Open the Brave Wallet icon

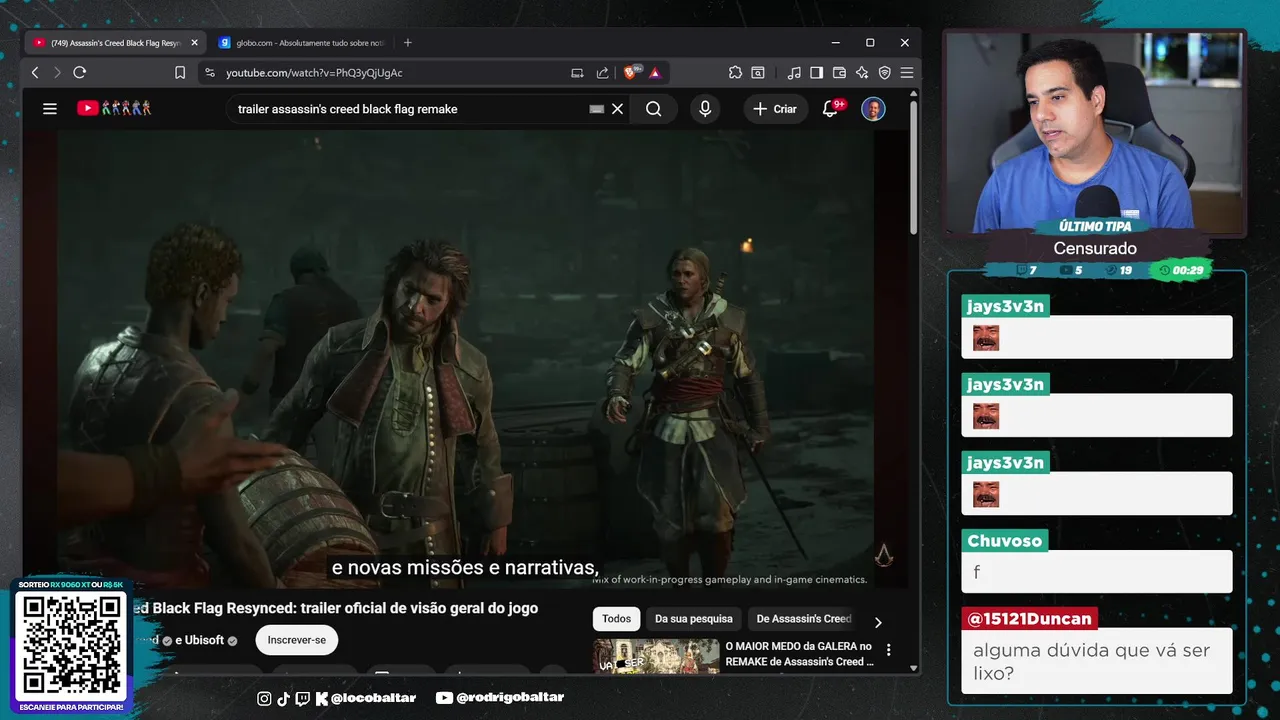coord(839,72)
